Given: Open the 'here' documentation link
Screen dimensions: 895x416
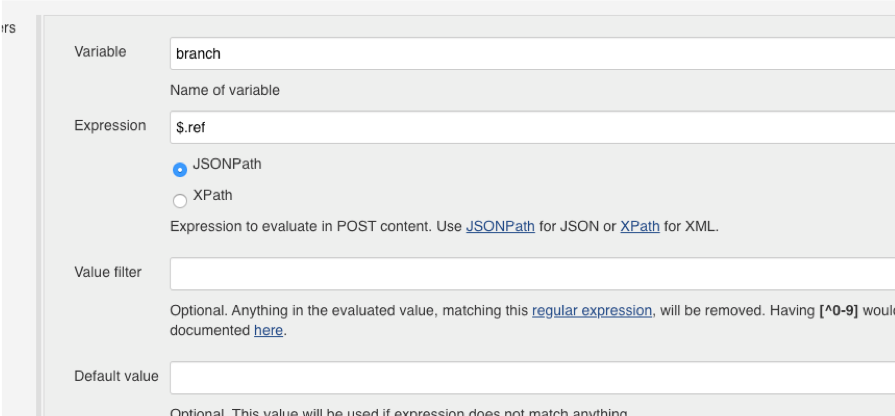Looking at the screenshot, I should [x=268, y=330].
